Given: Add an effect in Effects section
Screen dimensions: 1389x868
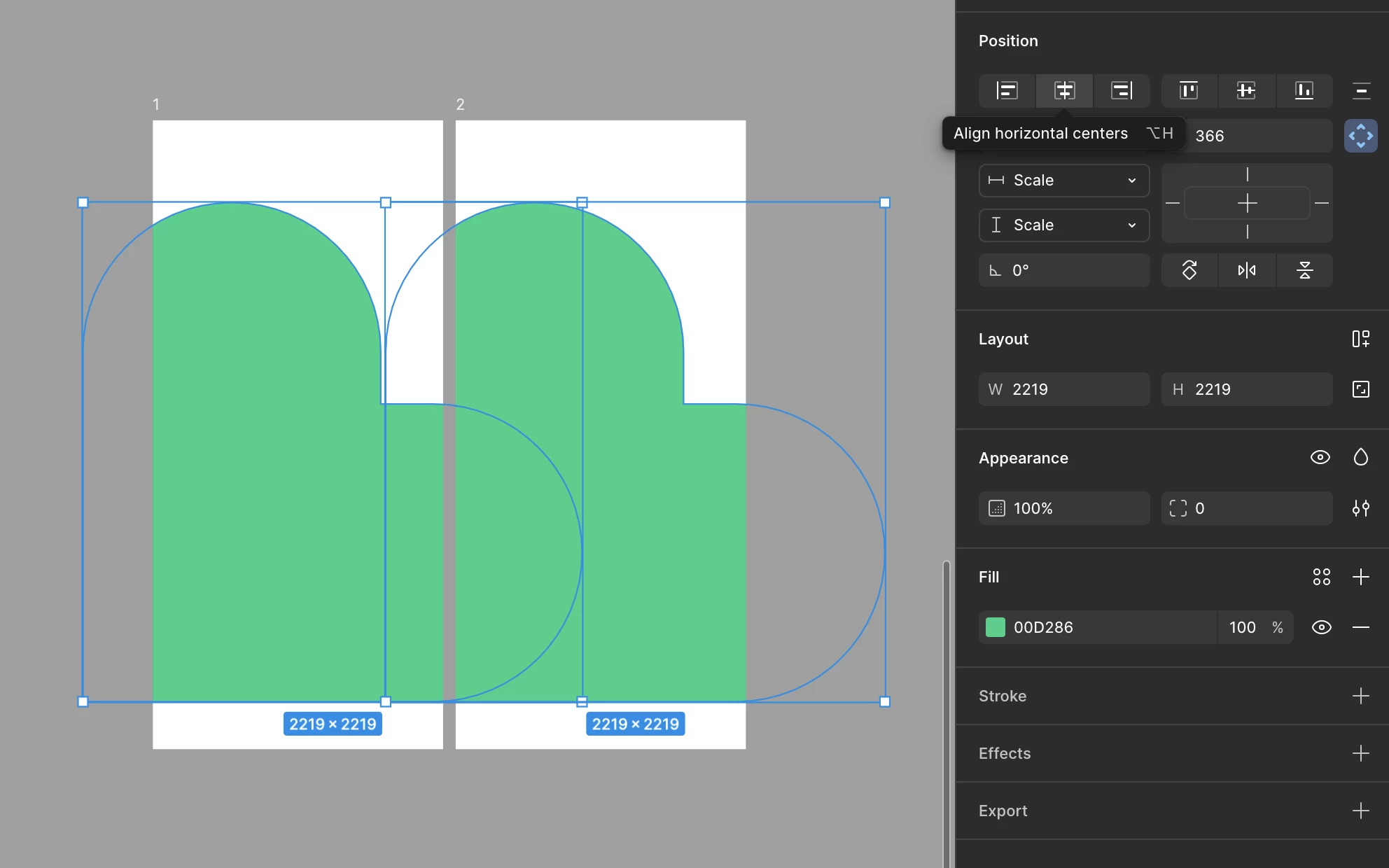Looking at the screenshot, I should [1360, 753].
